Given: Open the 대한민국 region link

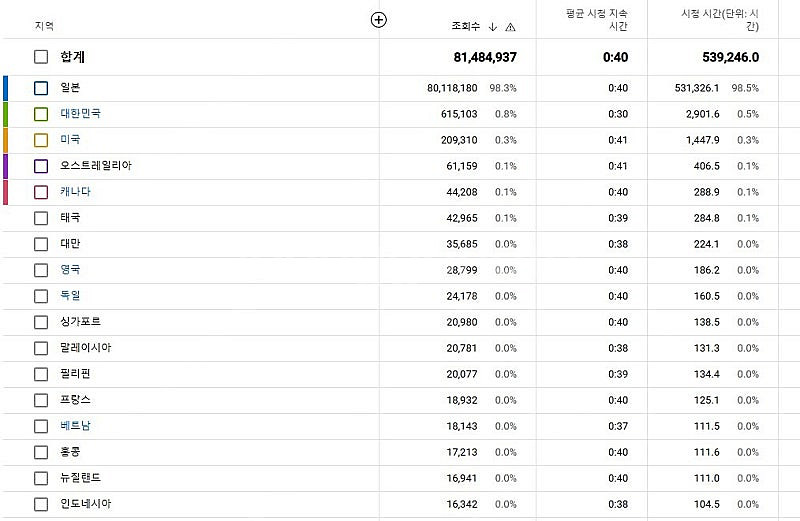Looking at the screenshot, I should 80,113.
